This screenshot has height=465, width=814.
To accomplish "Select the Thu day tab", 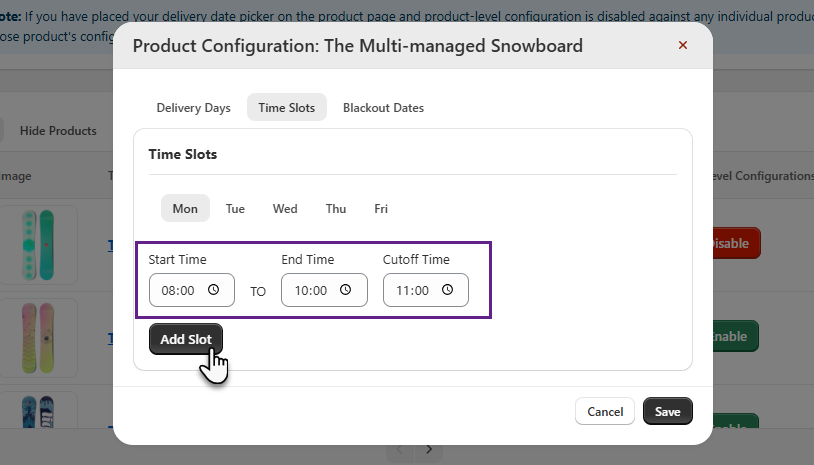I will (x=335, y=209).
